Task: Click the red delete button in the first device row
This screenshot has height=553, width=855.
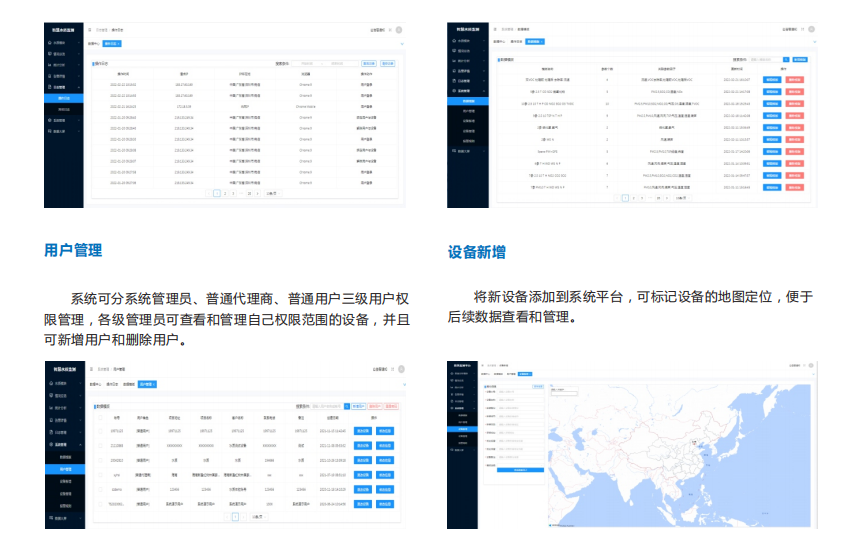Action: [795, 78]
